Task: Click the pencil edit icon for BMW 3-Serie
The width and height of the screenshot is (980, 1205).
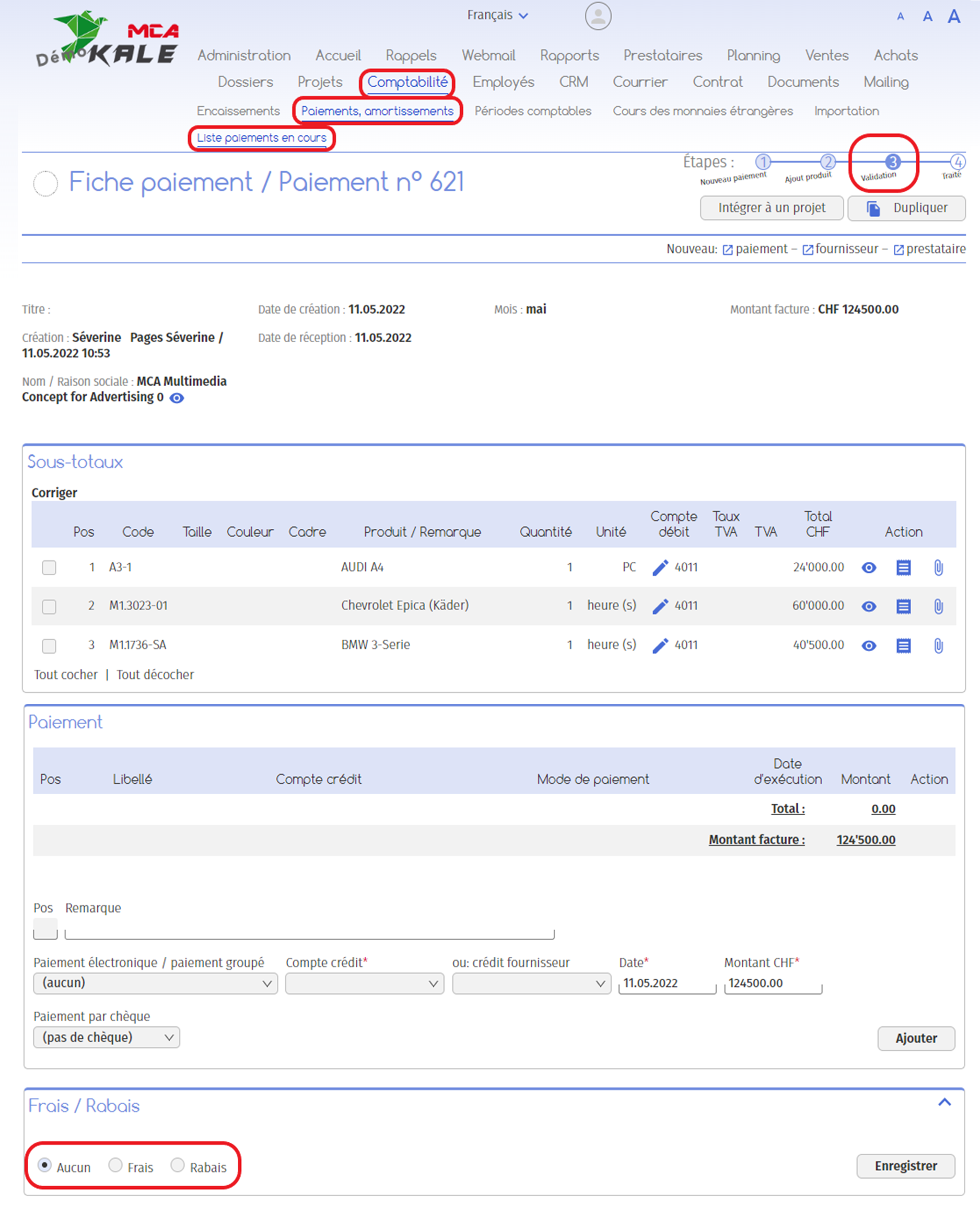Action: 660,645
